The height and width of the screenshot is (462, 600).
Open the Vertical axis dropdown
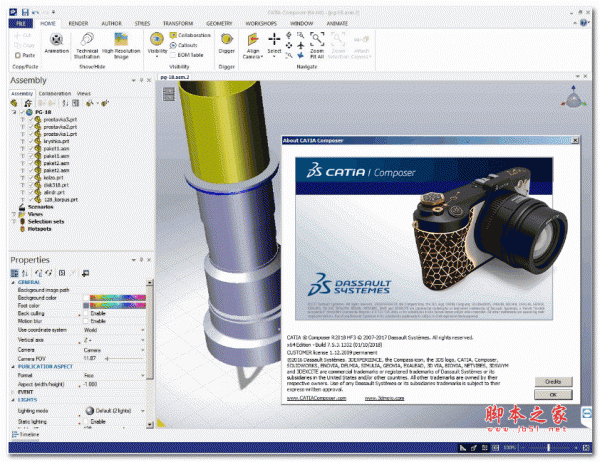click(x=143, y=340)
